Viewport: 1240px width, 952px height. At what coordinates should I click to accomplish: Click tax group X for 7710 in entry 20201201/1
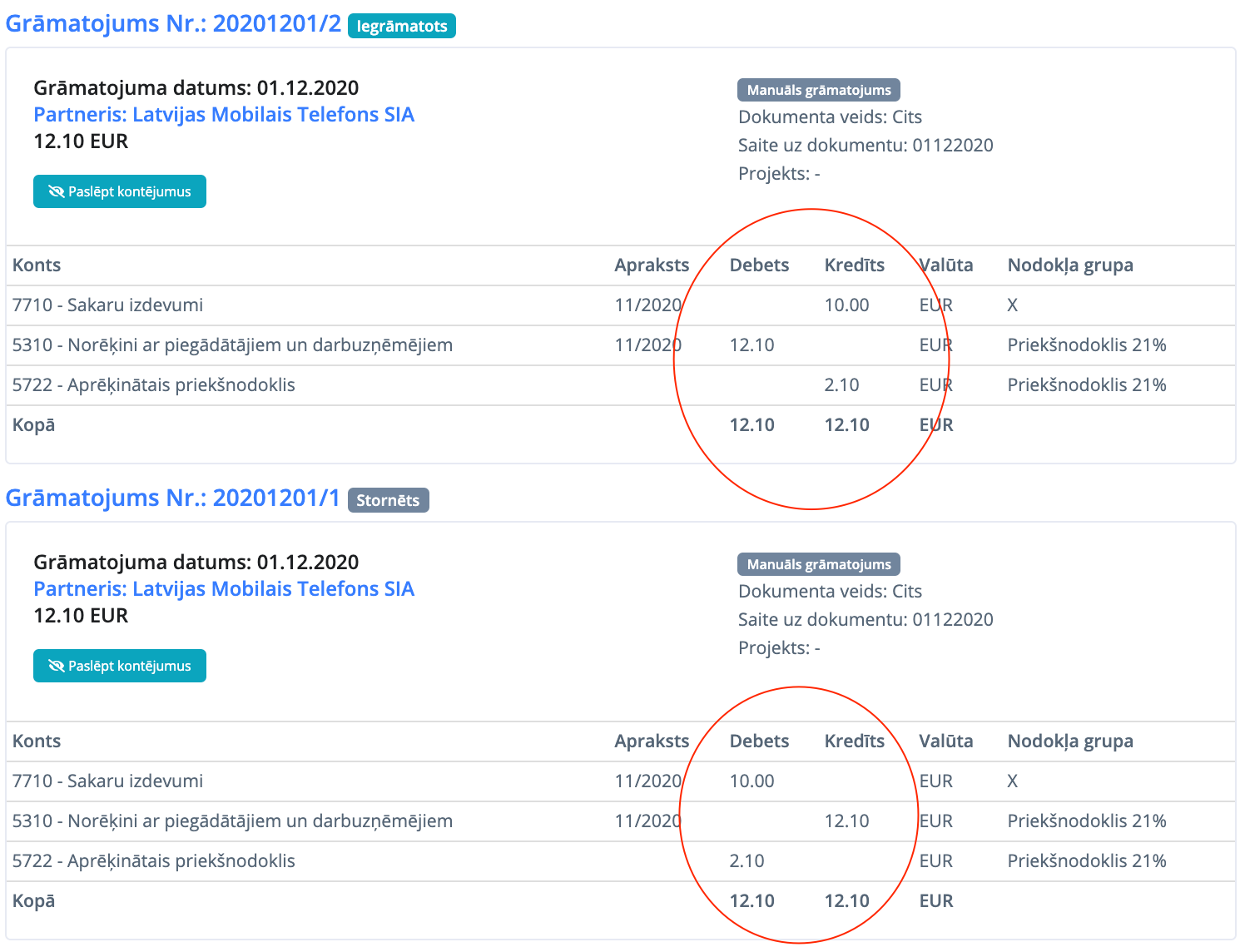tap(1013, 781)
